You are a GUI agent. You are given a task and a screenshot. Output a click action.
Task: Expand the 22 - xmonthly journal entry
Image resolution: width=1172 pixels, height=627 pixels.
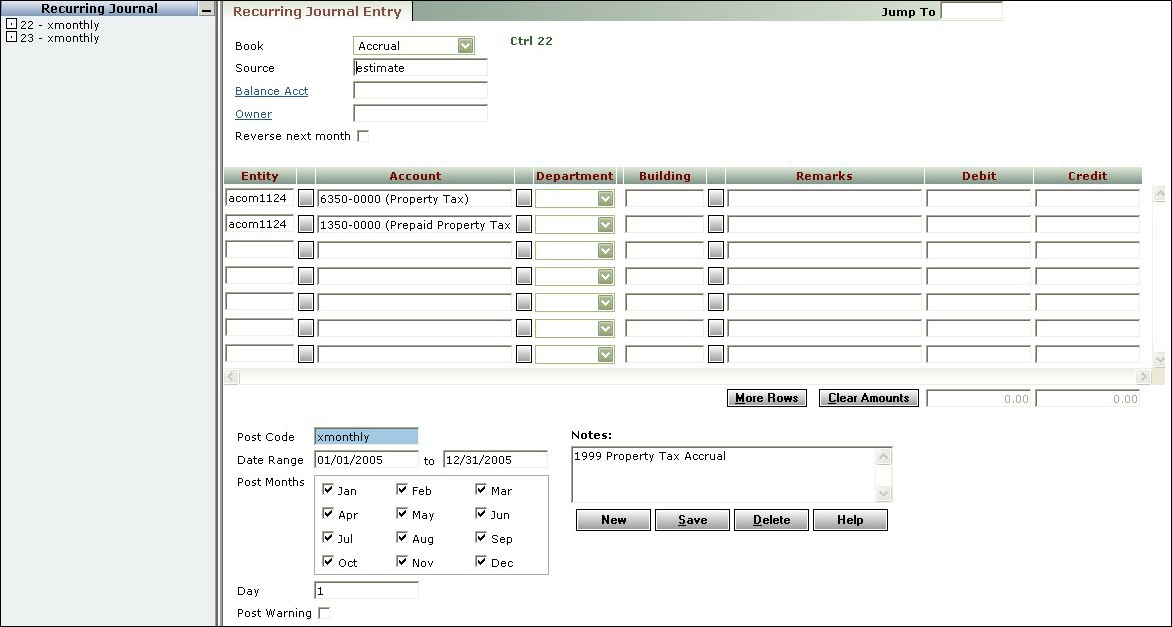pos(10,24)
